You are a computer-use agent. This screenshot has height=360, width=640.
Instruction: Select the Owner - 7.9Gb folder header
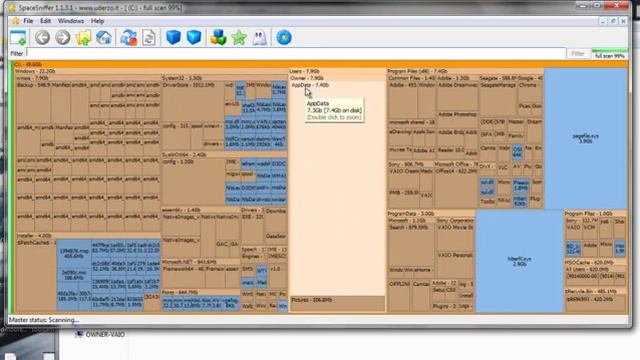(x=337, y=78)
